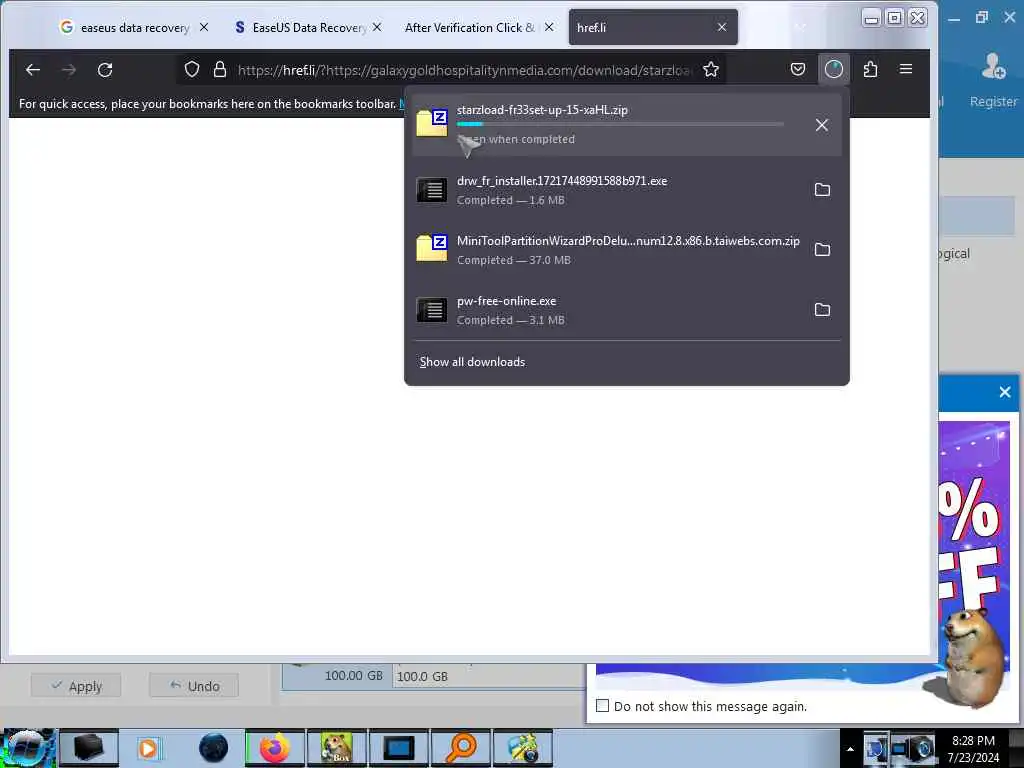Viewport: 1024px width, 768px height.
Task: Open the media player taskbar icon
Action: [148, 748]
